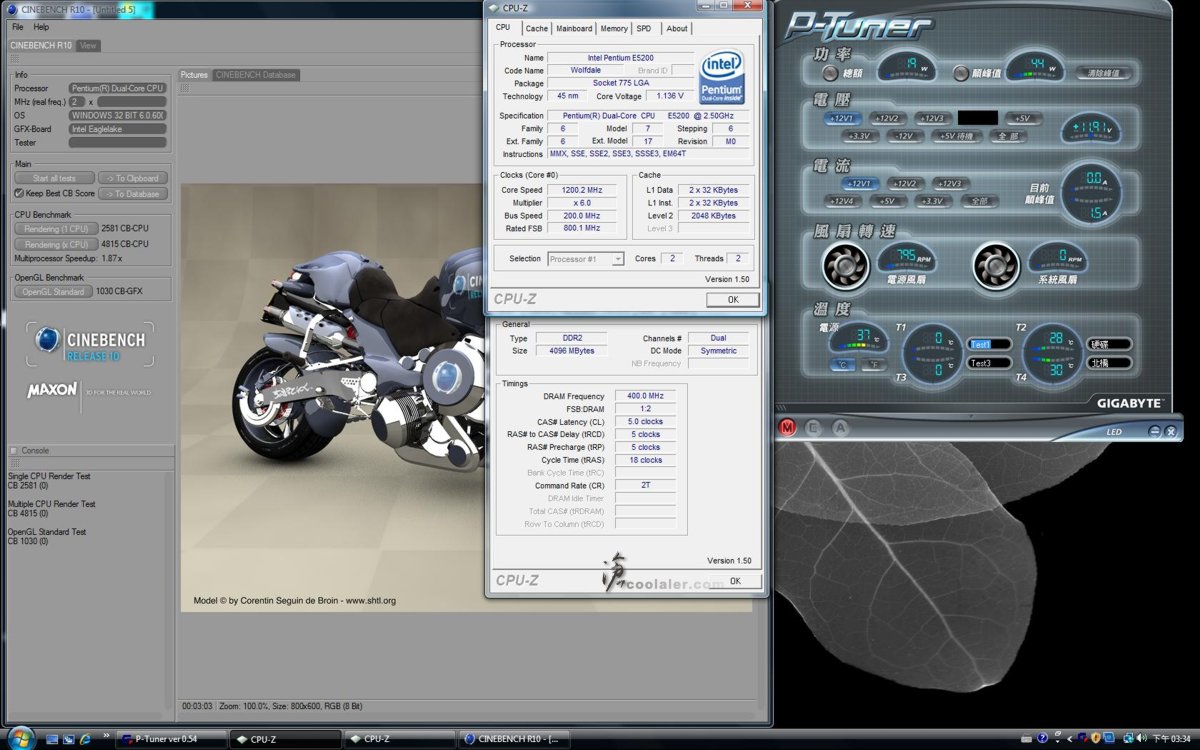Click the E mode button in P-Tuner
Image resolution: width=1200 pixels, height=750 pixels.
814,428
